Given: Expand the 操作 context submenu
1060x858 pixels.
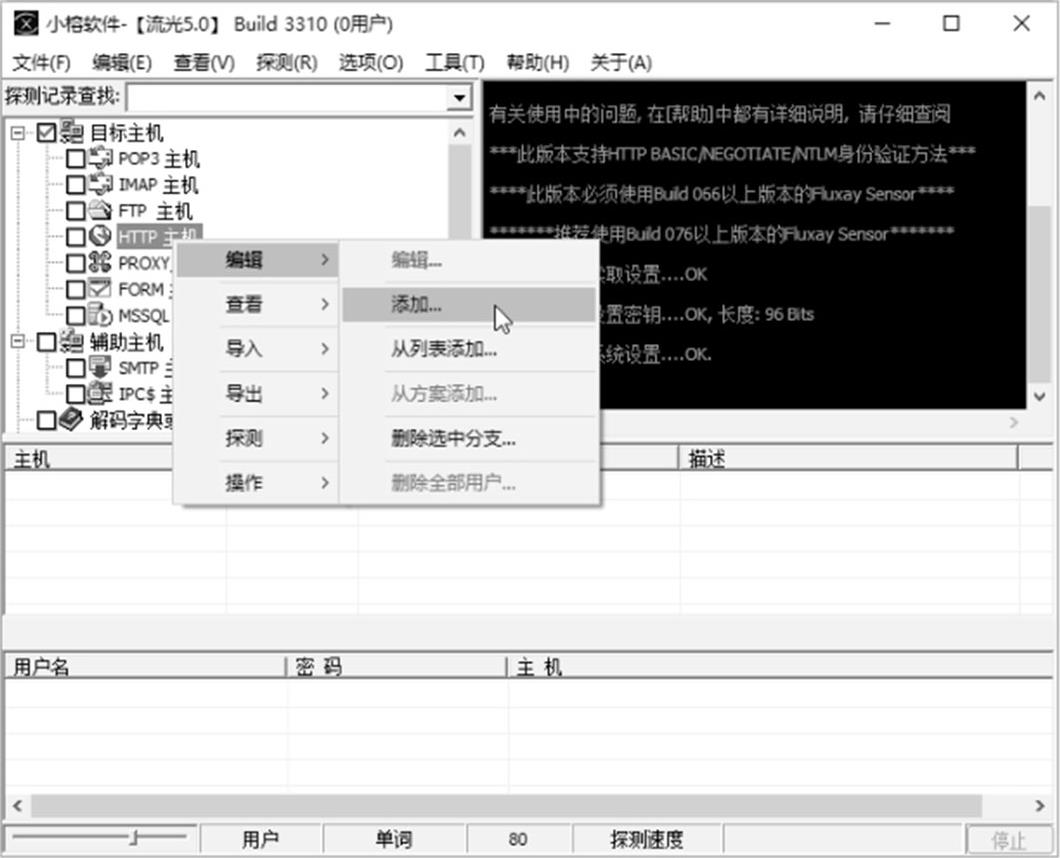Looking at the screenshot, I should (x=258, y=483).
